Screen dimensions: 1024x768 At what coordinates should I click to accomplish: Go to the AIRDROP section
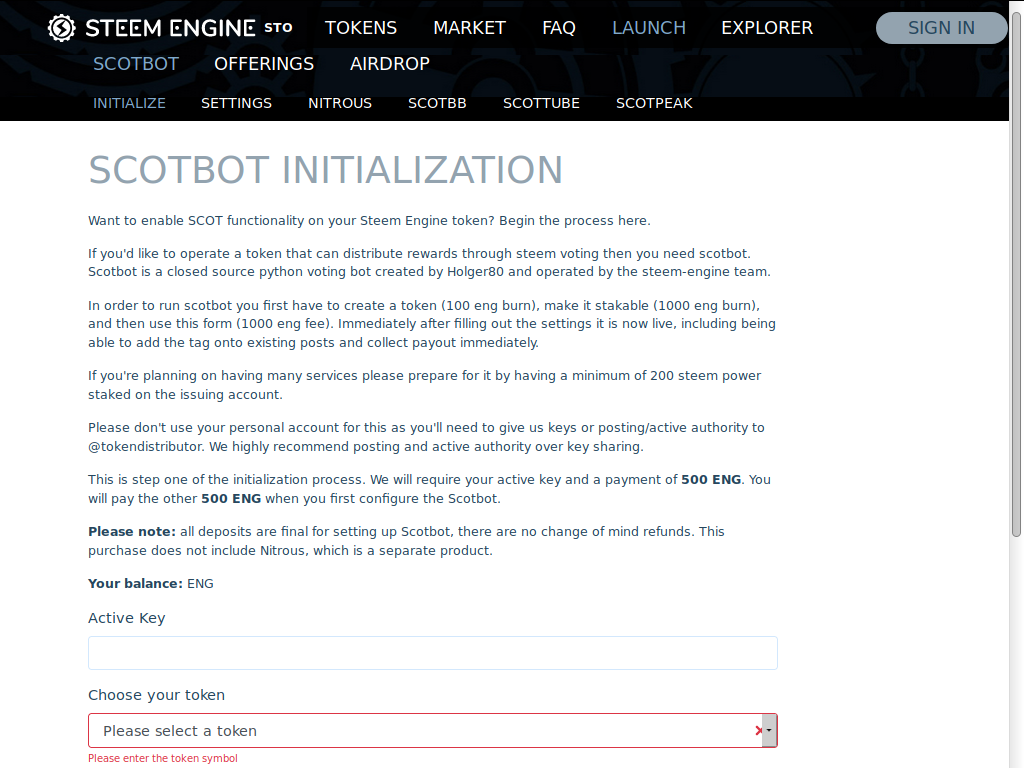click(x=390, y=64)
